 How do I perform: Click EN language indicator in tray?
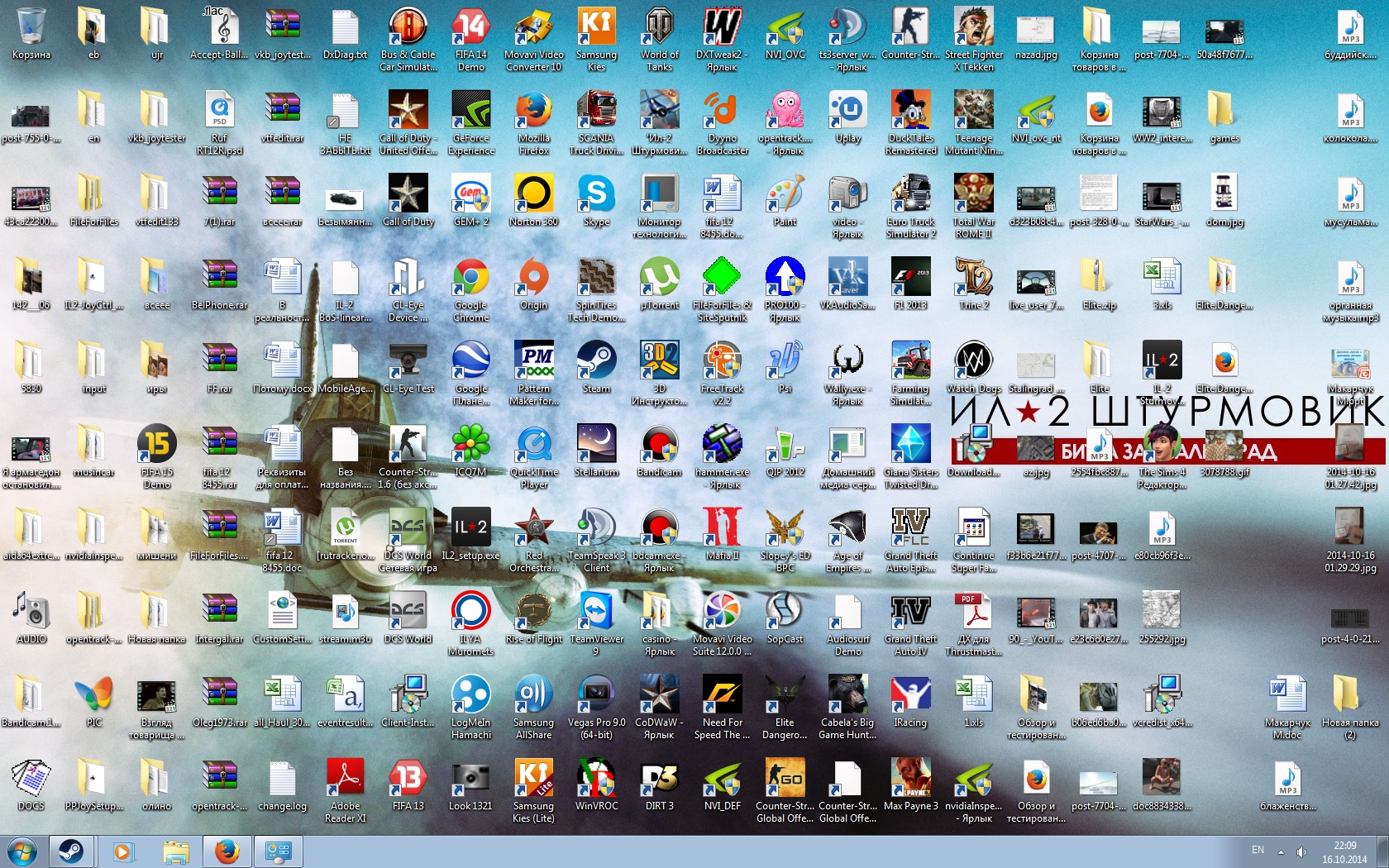(1258, 851)
